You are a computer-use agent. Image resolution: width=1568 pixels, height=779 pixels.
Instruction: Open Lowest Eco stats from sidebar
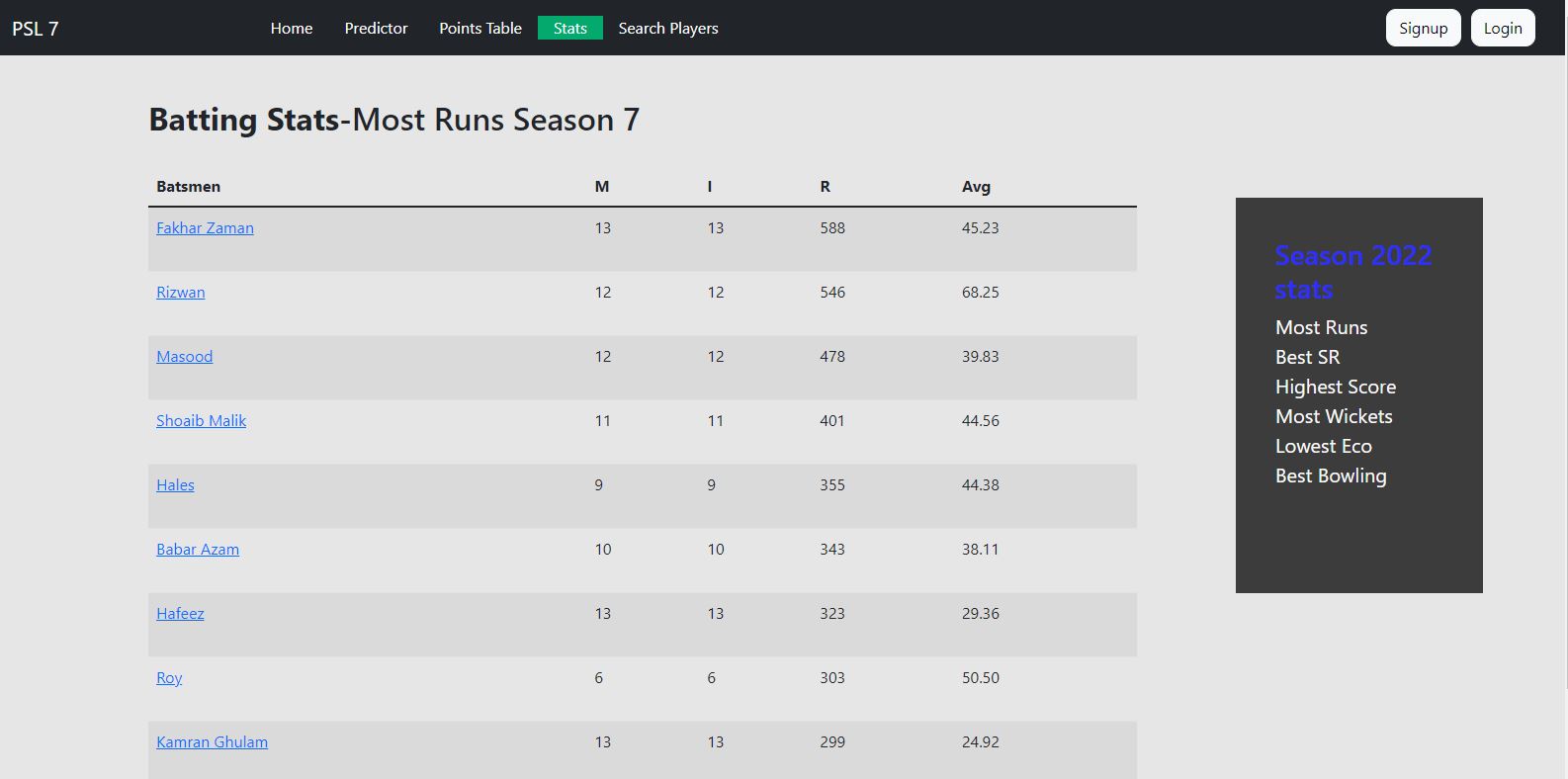pos(1323,446)
